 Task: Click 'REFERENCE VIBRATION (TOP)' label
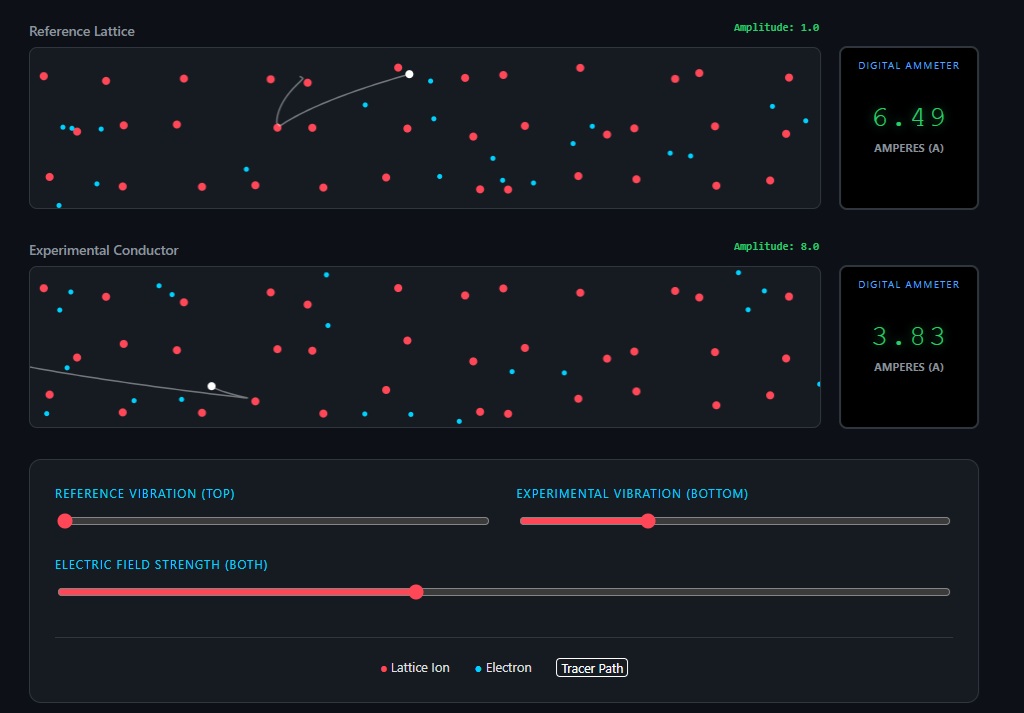tap(144, 494)
